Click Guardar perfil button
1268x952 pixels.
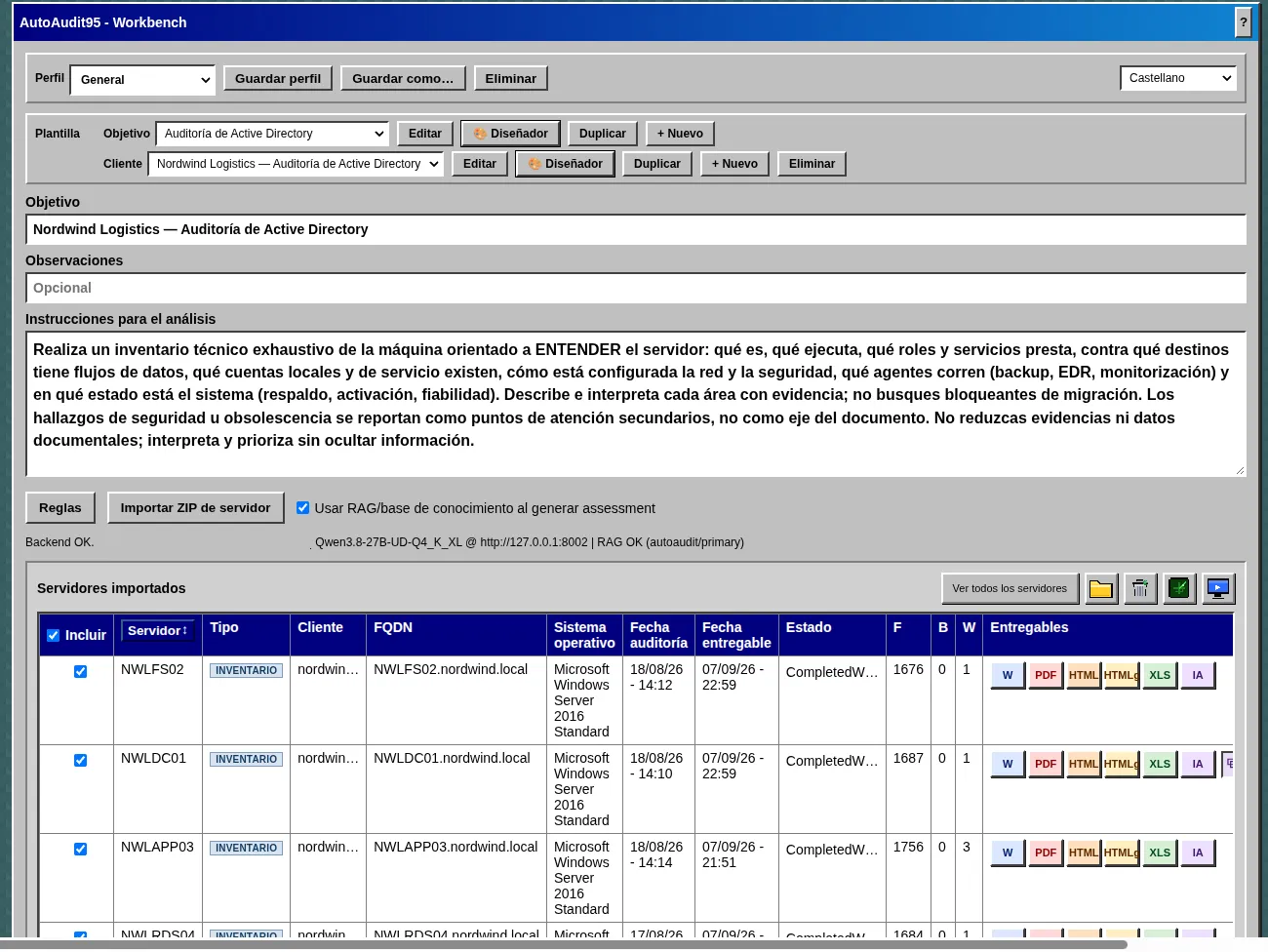pos(278,78)
